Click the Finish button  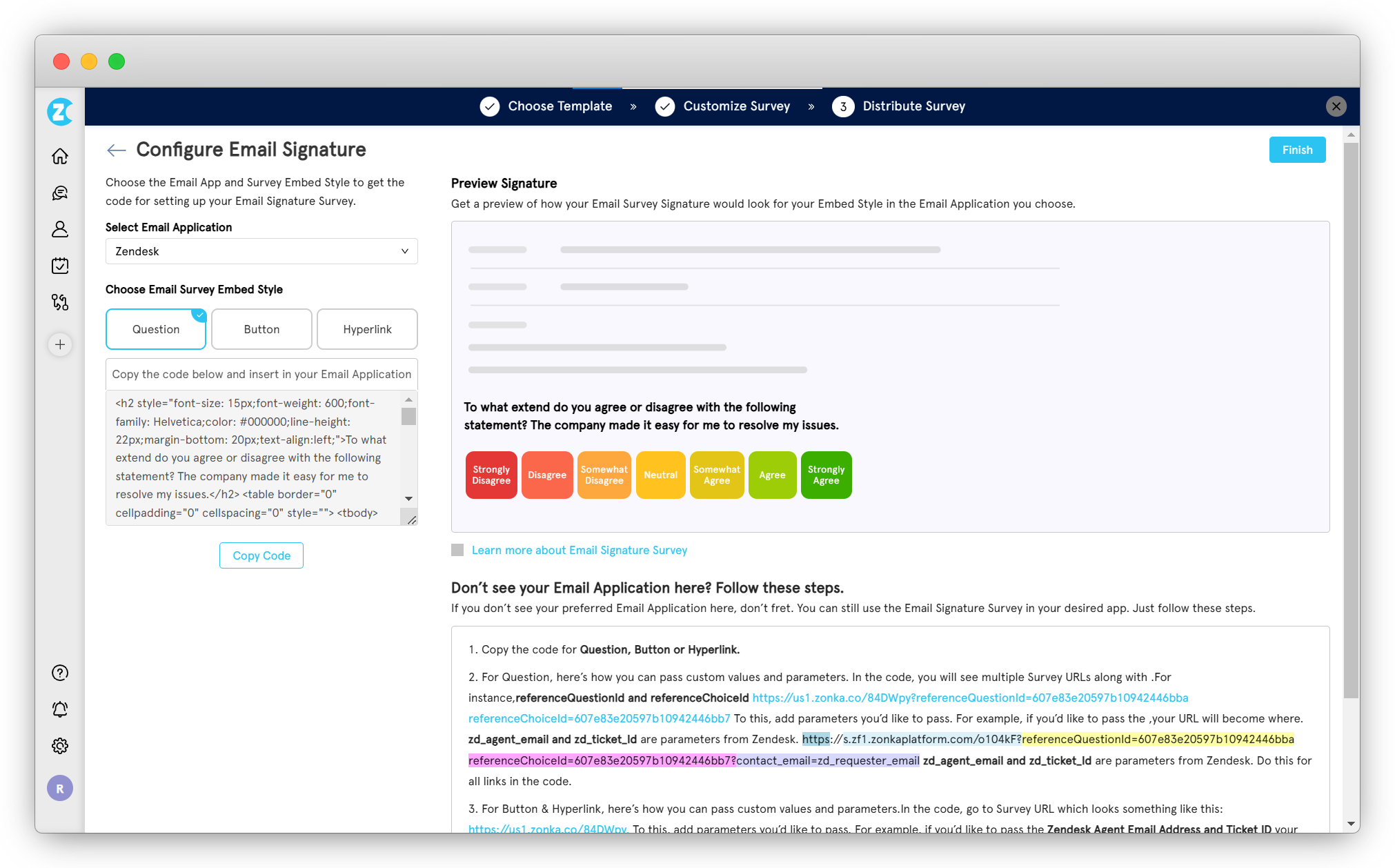click(x=1297, y=150)
